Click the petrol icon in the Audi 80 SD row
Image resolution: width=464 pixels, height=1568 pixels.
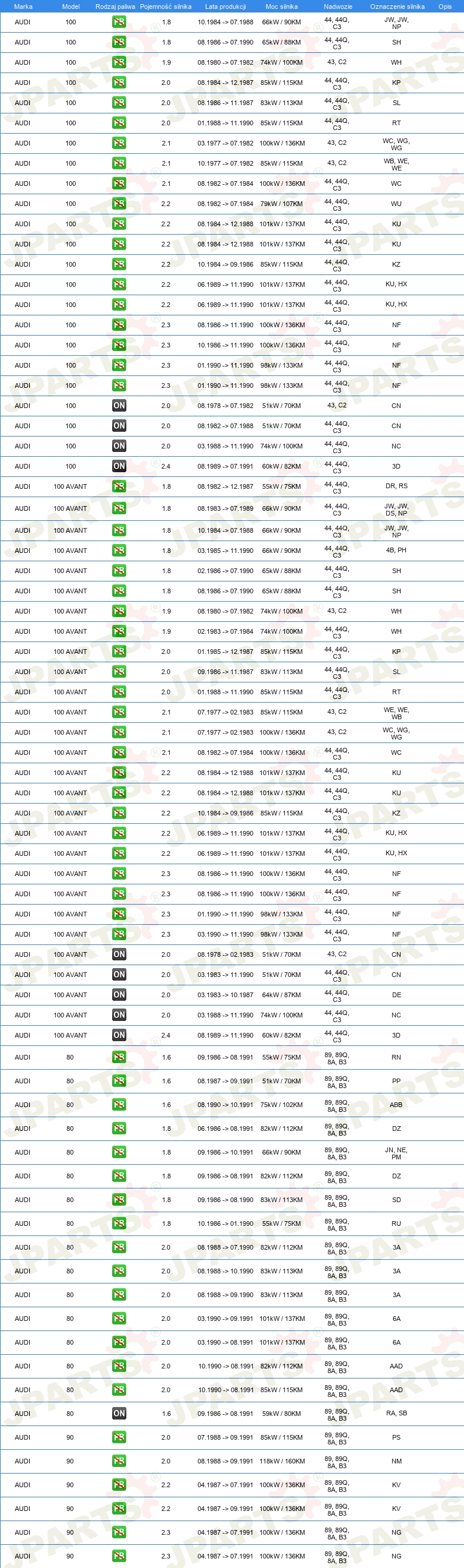(x=119, y=1200)
